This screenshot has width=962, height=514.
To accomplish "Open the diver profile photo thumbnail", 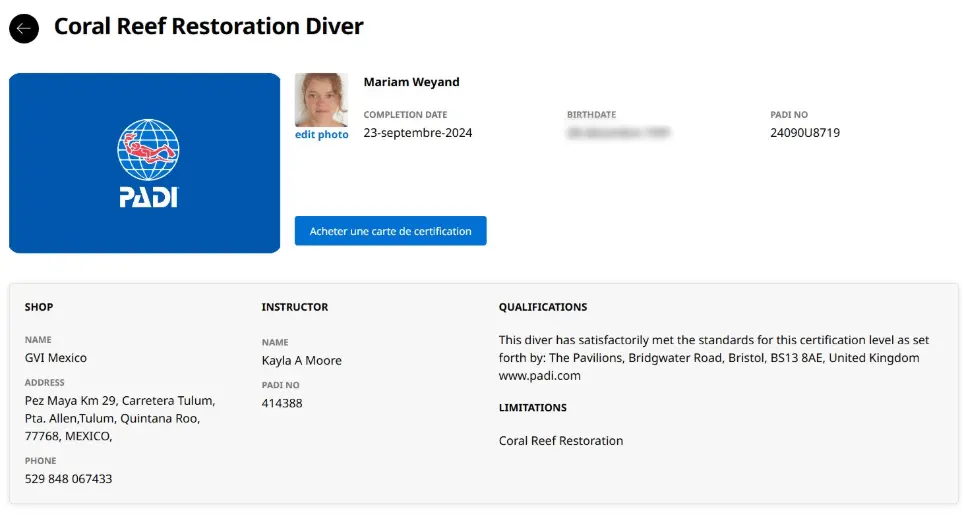I will tap(321, 99).
